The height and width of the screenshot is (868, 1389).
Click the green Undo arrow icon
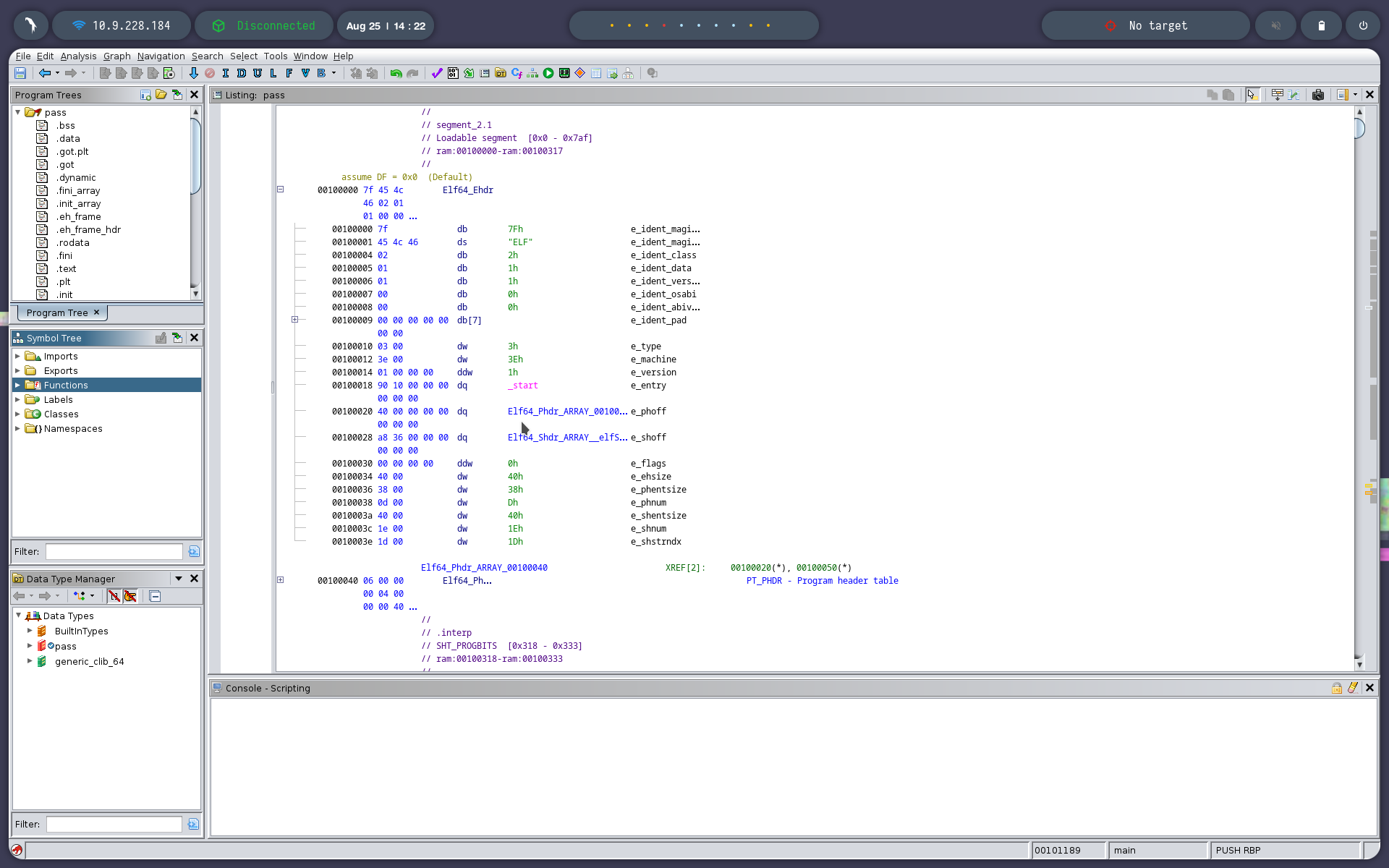click(396, 73)
